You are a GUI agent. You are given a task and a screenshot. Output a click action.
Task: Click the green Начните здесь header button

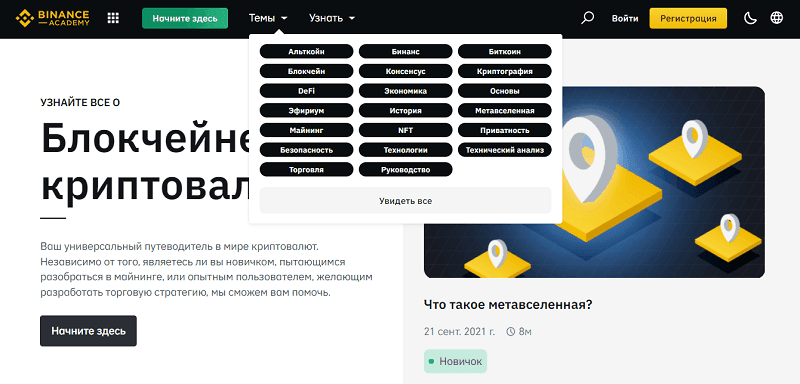click(x=185, y=18)
